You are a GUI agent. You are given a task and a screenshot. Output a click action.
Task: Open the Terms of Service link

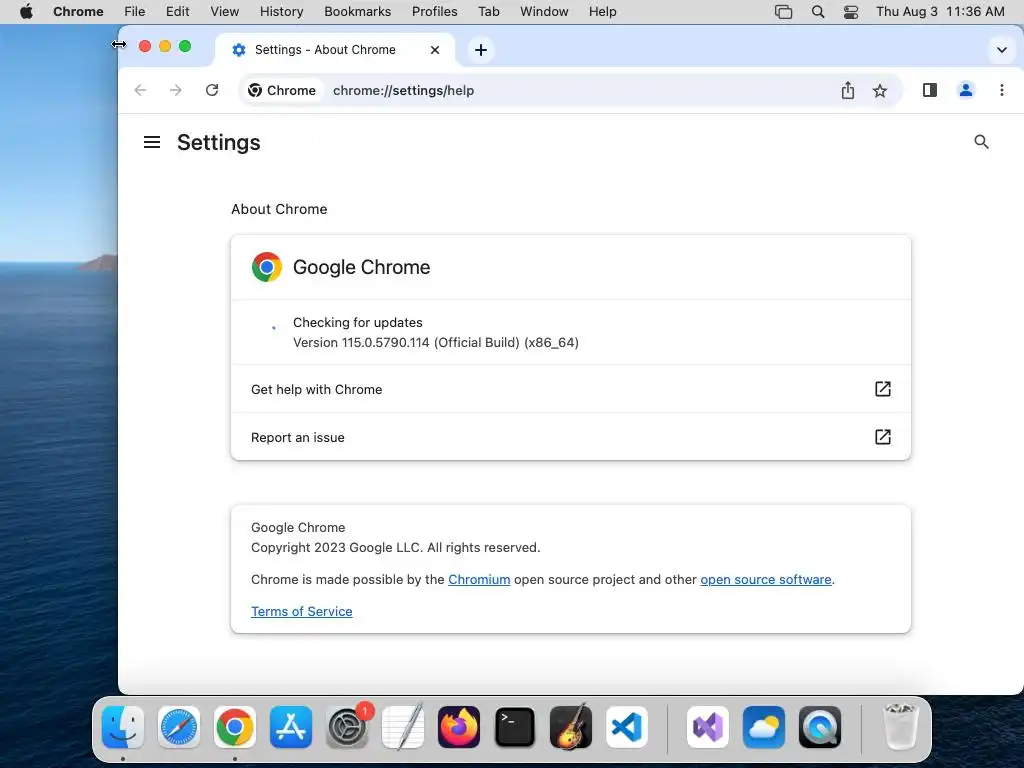tap(302, 611)
